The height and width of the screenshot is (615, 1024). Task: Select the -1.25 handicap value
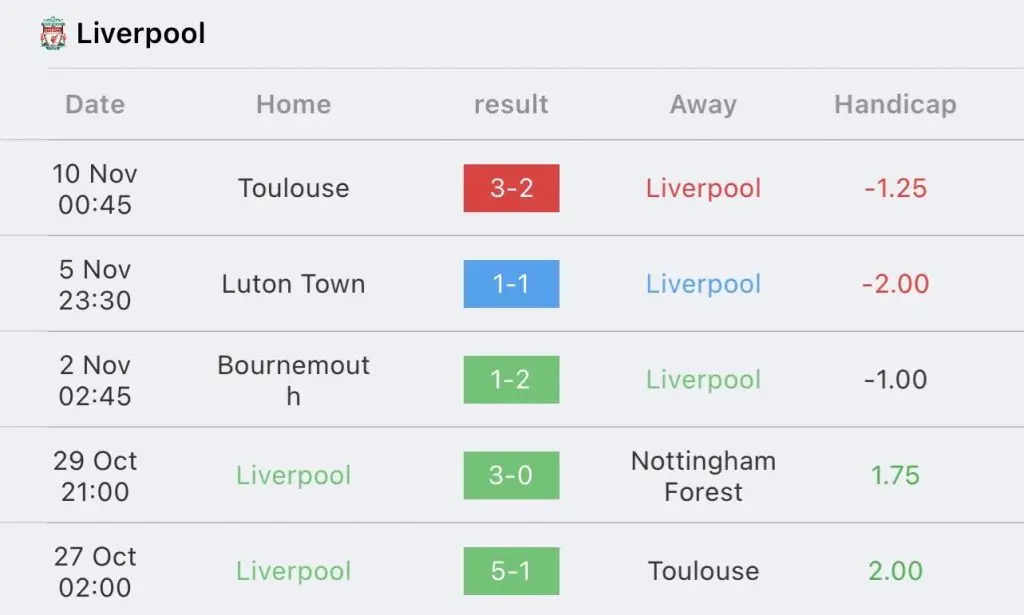coord(895,188)
